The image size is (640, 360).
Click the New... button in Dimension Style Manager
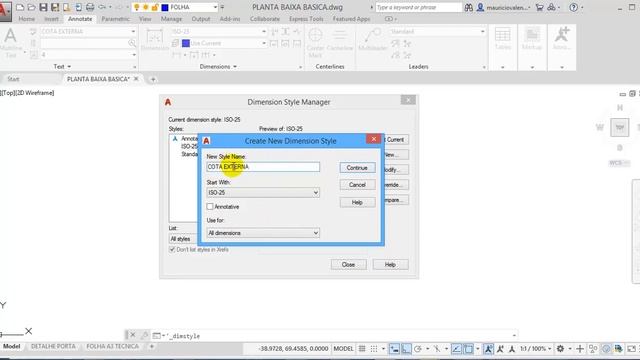click(x=396, y=155)
